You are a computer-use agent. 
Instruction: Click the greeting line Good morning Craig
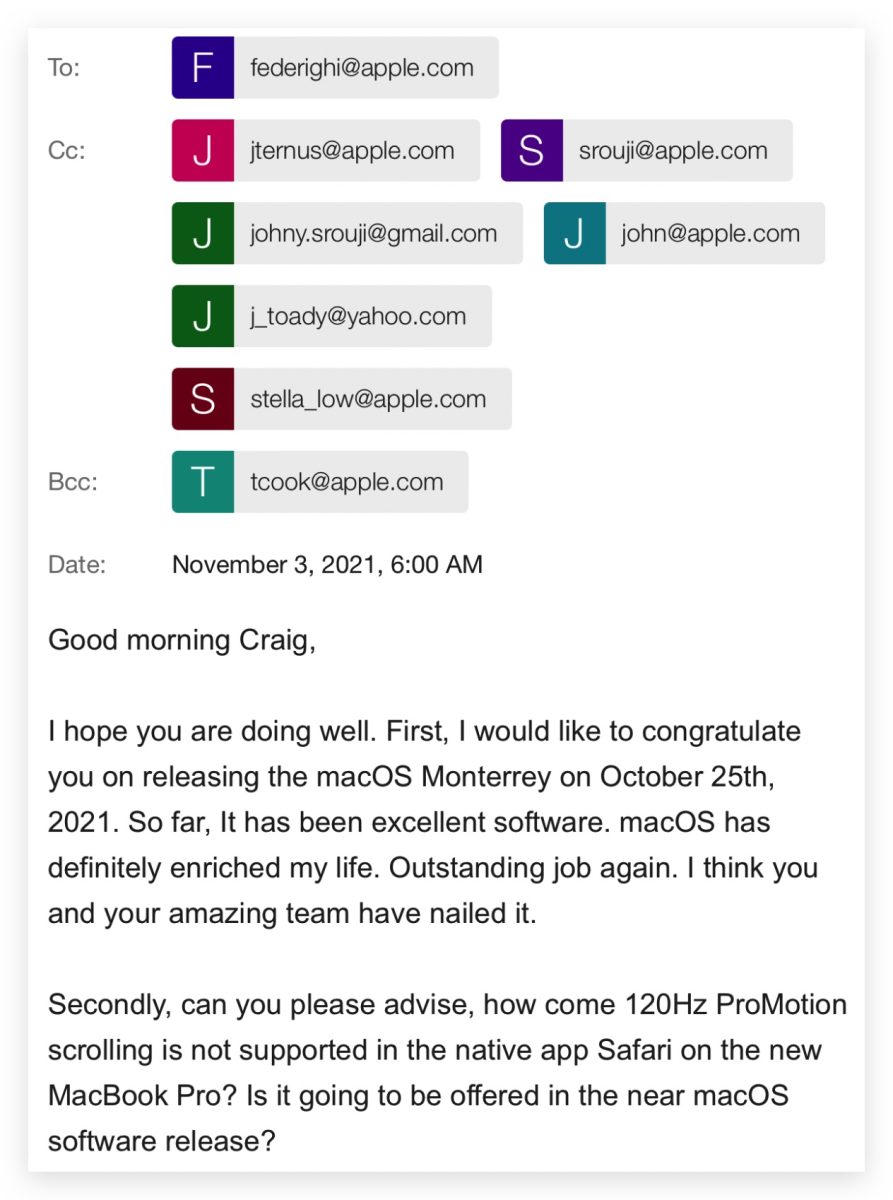(182, 640)
